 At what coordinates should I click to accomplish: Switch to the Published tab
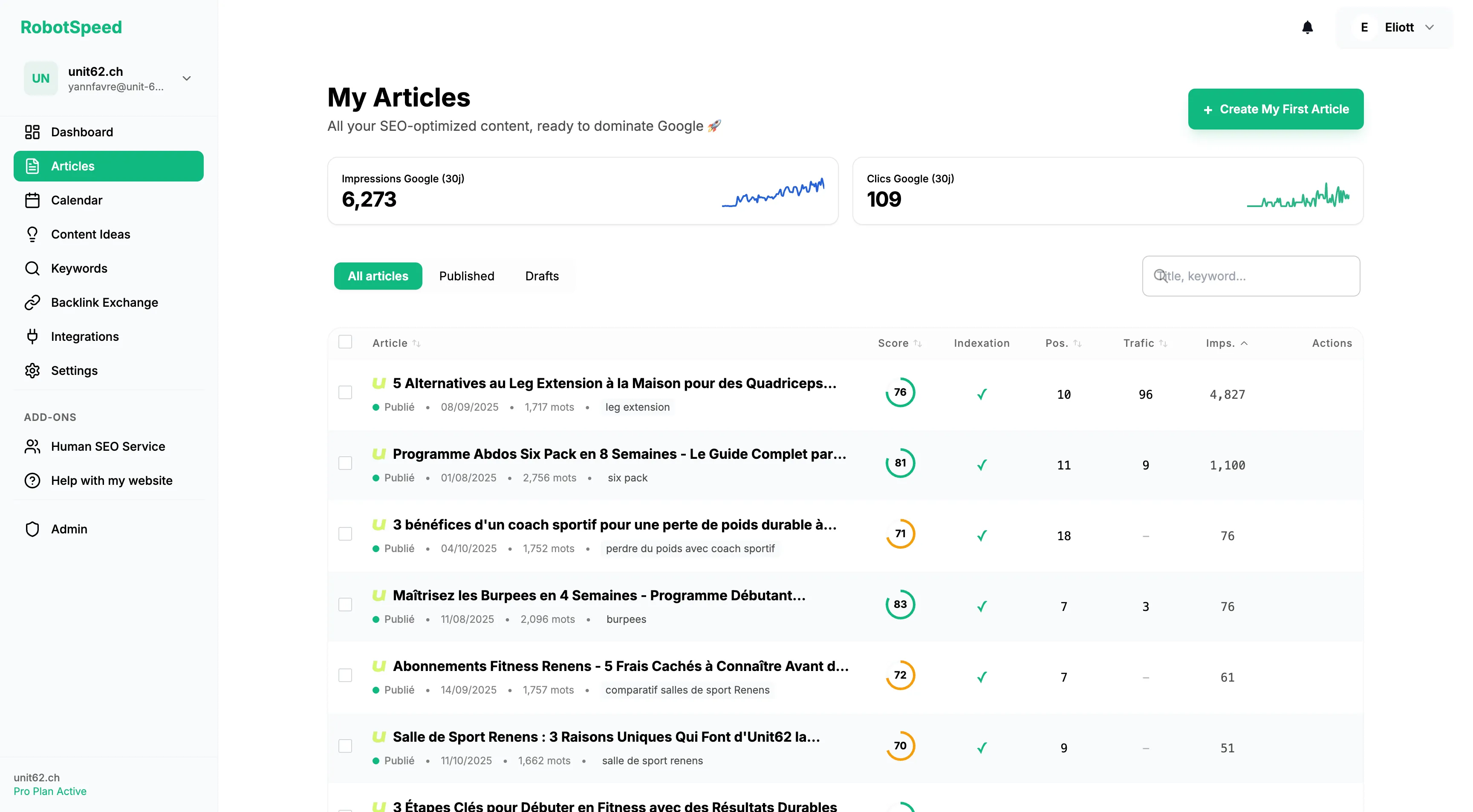tap(467, 276)
